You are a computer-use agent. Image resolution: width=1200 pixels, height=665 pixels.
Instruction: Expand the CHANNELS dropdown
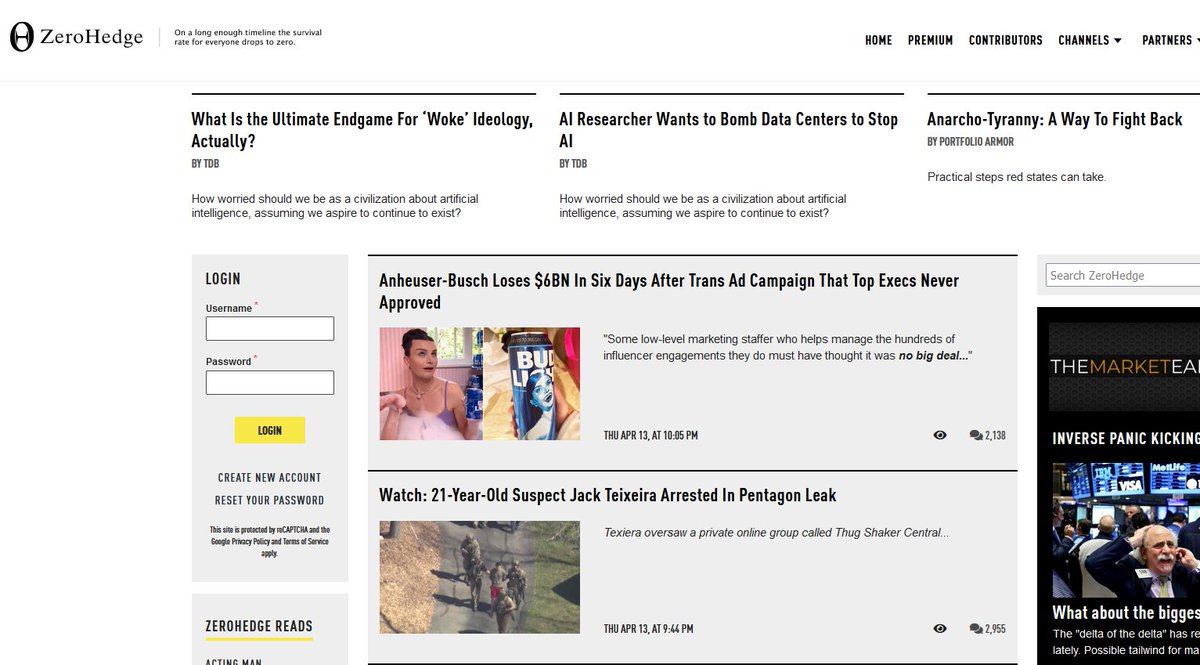pyautogui.click(x=1090, y=40)
